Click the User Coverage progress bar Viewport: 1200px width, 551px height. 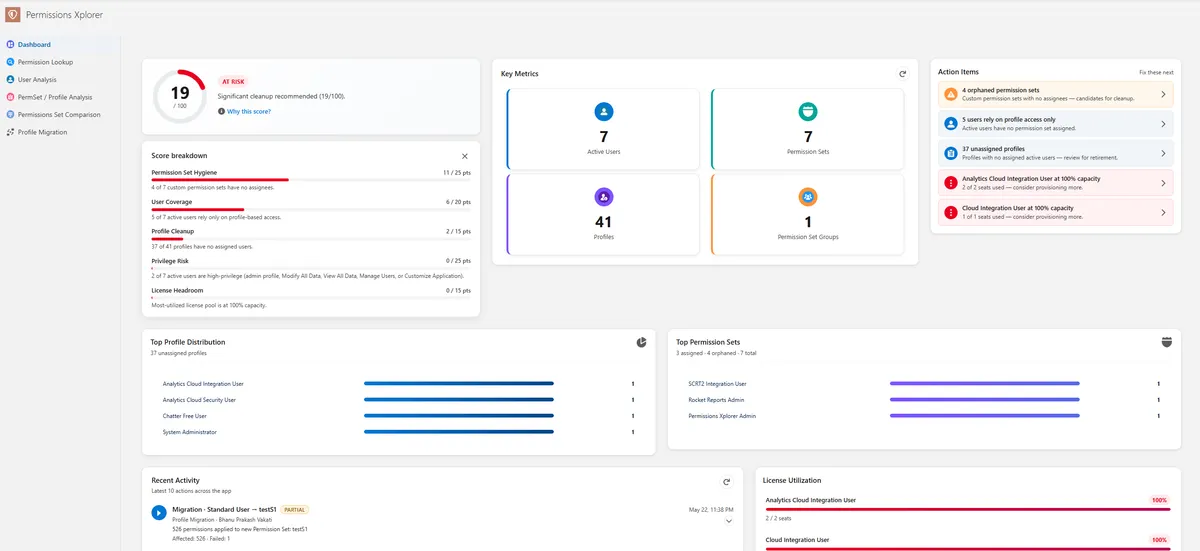tap(311, 210)
